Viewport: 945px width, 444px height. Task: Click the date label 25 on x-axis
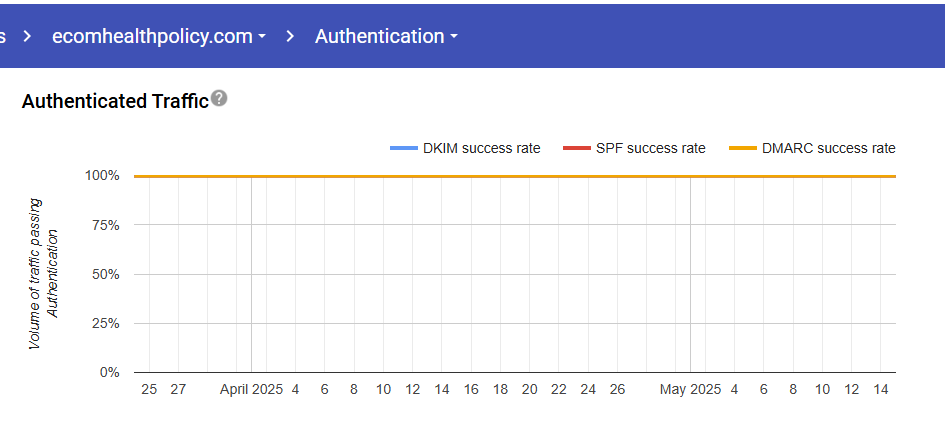(149, 389)
